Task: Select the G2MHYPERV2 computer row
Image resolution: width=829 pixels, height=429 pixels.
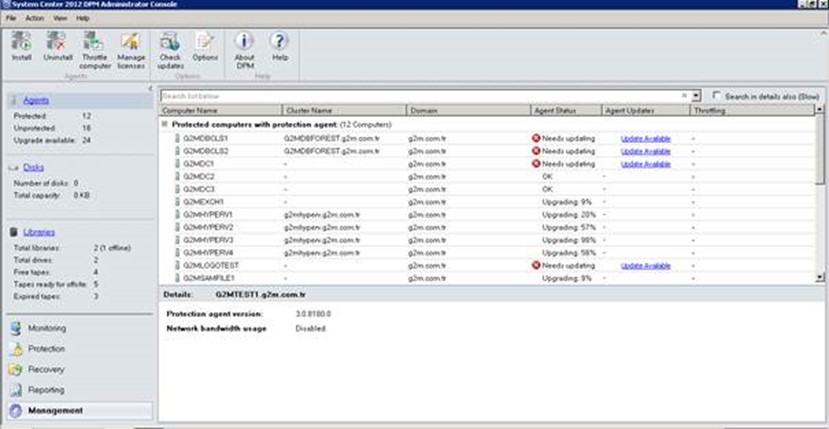Action: click(x=487, y=227)
